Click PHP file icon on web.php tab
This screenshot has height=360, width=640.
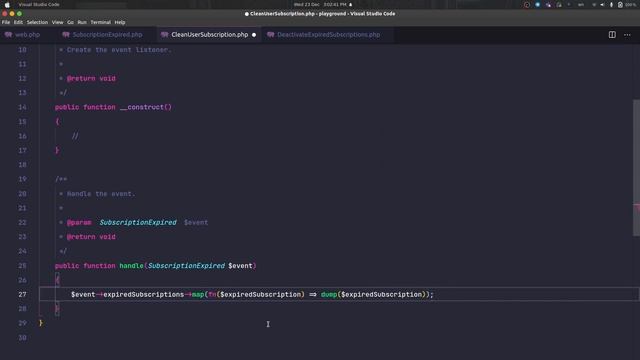[8, 35]
